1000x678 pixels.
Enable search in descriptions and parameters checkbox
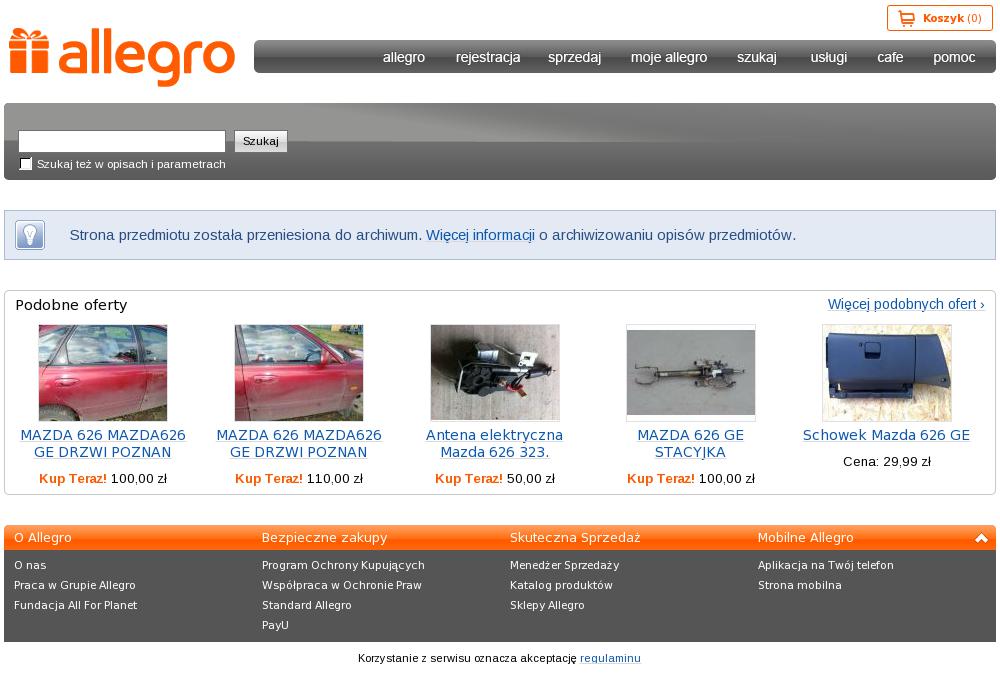click(26, 164)
